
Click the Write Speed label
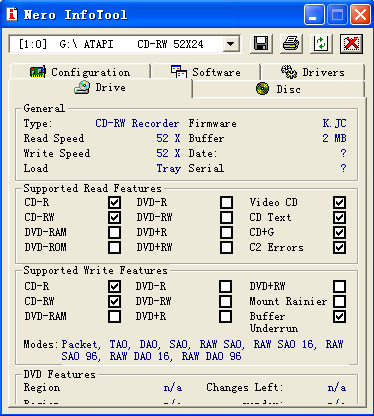[57, 153]
